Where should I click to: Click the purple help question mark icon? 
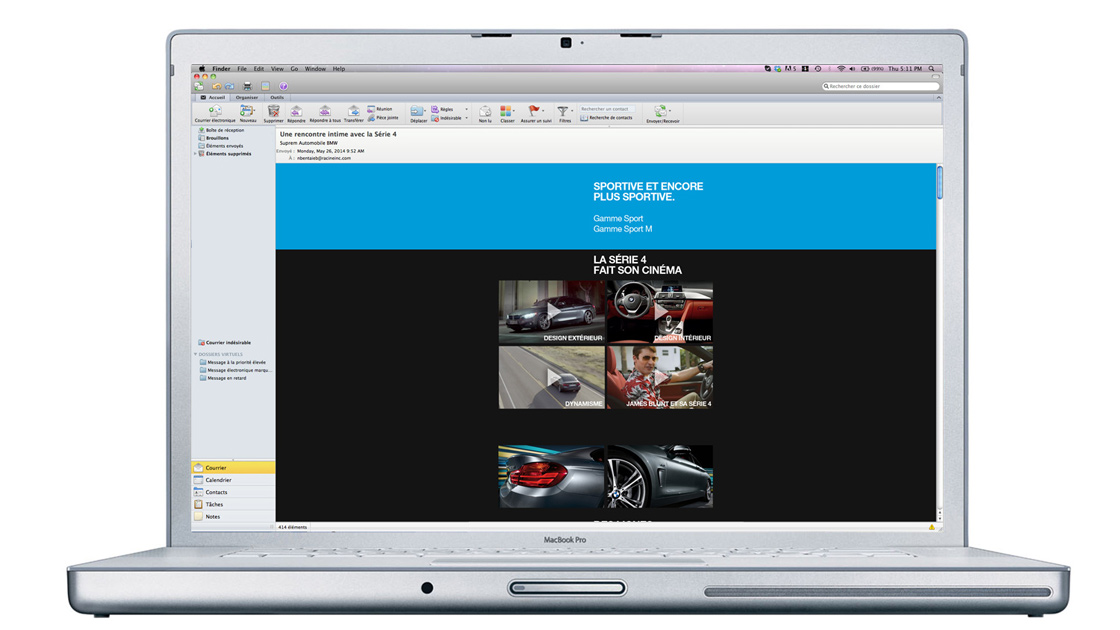(x=284, y=86)
